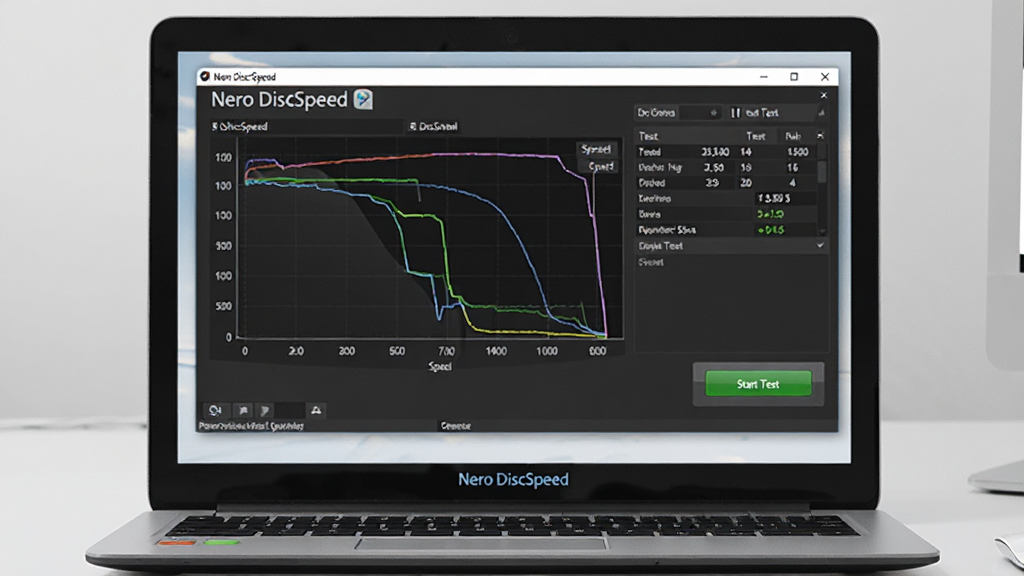Close the Nero DiscSpeed window
The height and width of the screenshot is (576, 1024).
coord(825,76)
